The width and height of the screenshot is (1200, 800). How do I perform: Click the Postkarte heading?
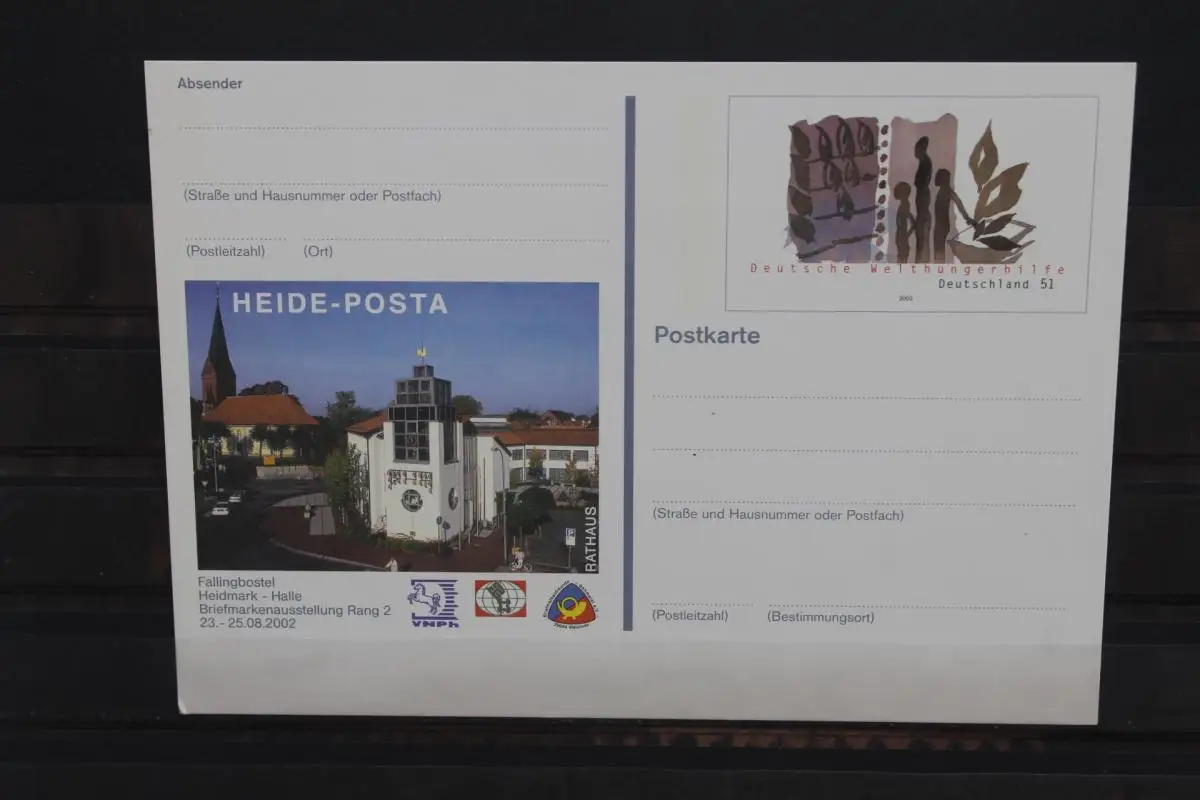click(707, 336)
